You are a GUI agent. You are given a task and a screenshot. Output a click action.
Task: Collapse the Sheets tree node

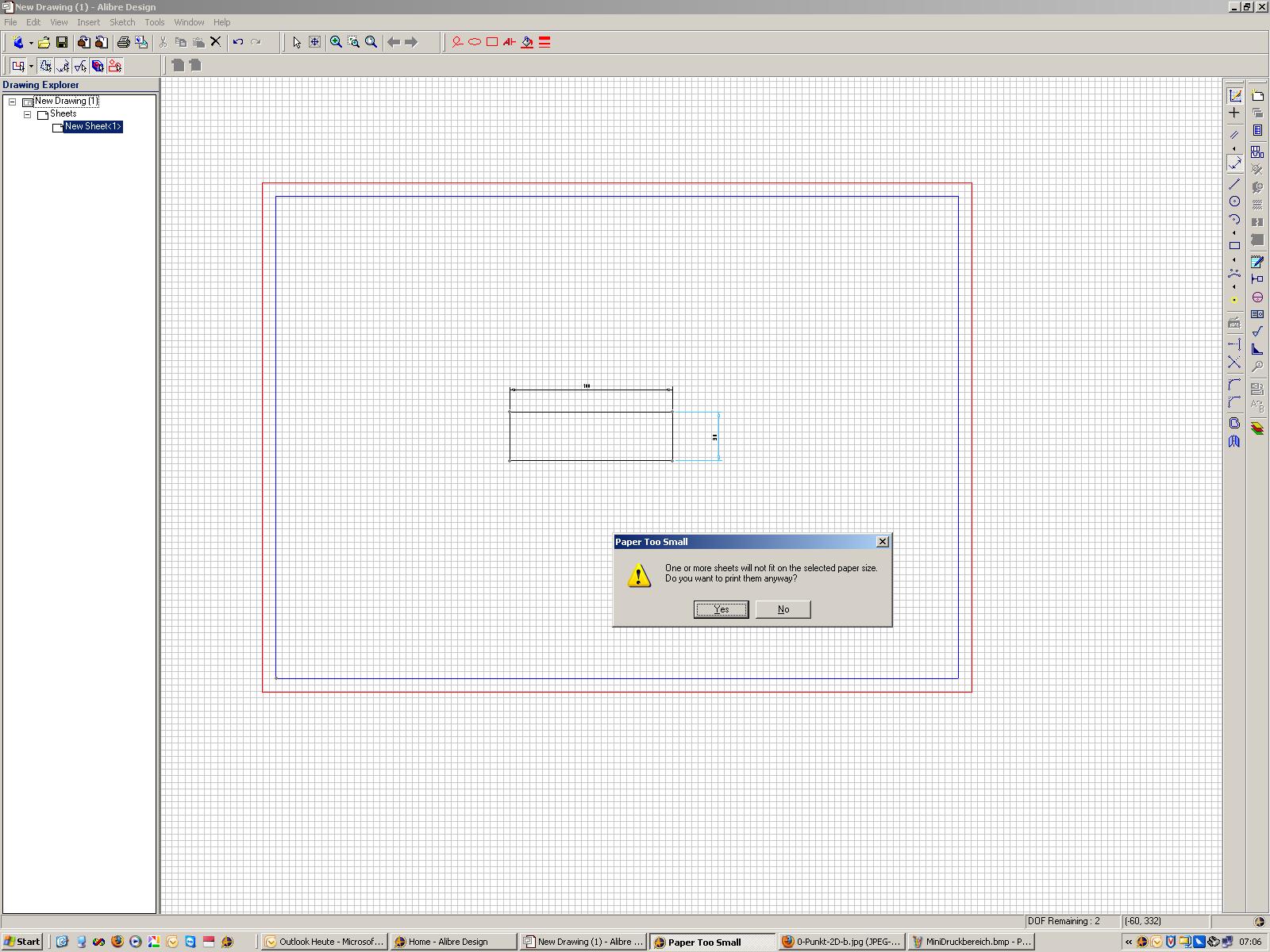(x=27, y=114)
